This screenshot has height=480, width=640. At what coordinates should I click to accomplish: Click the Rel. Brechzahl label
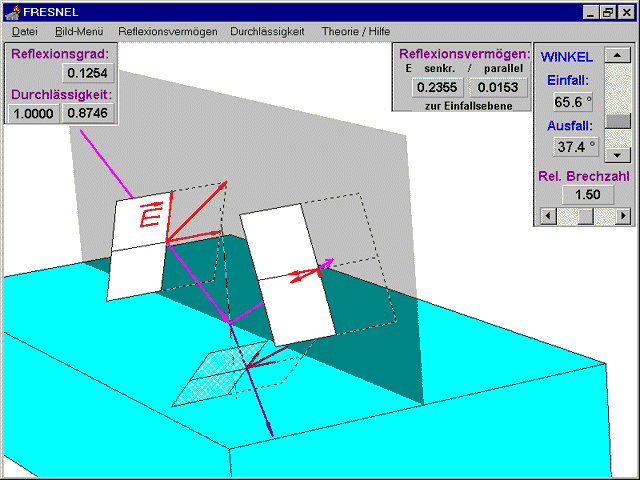[584, 176]
